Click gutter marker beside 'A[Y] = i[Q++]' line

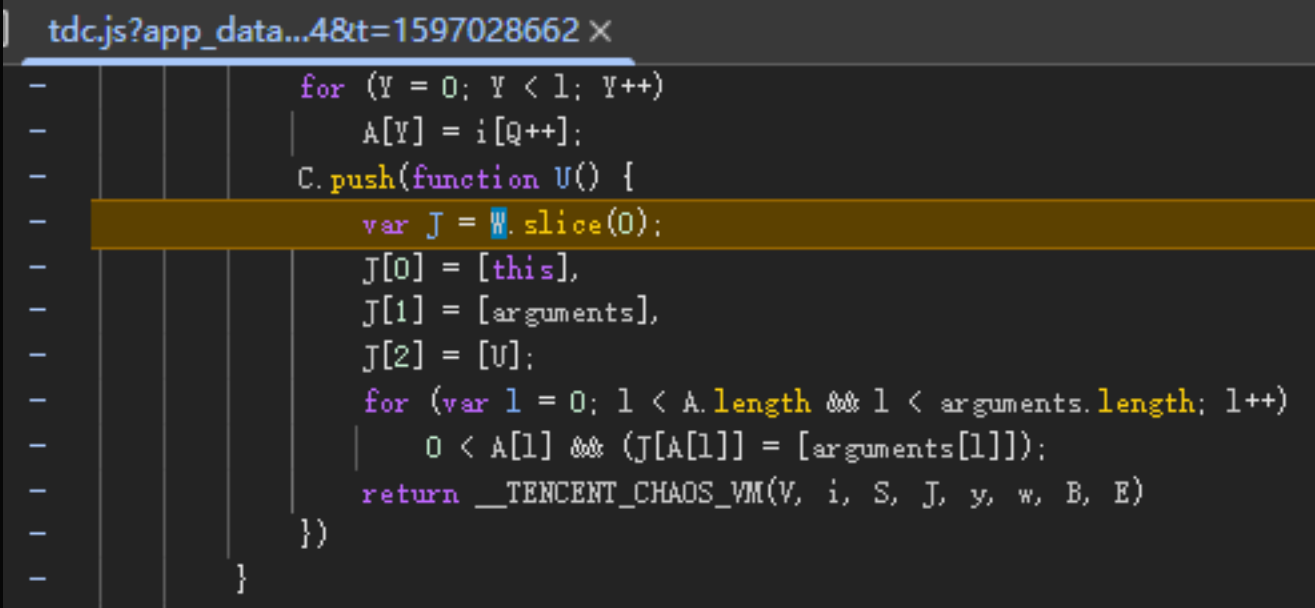tap(38, 132)
